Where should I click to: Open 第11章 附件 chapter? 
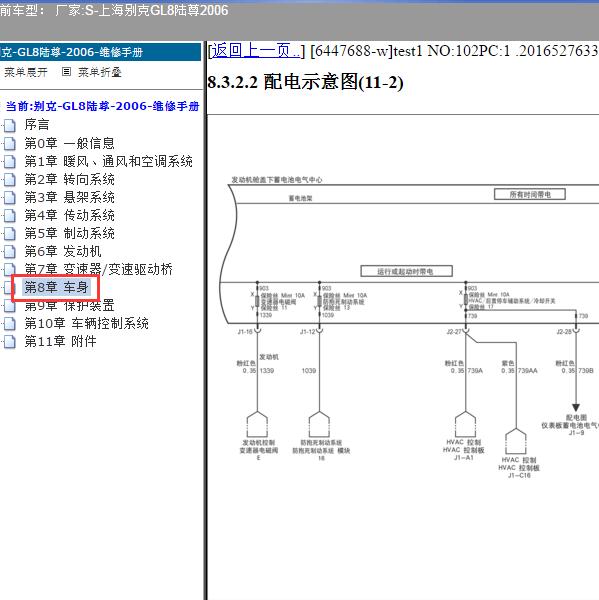[x=60, y=341]
